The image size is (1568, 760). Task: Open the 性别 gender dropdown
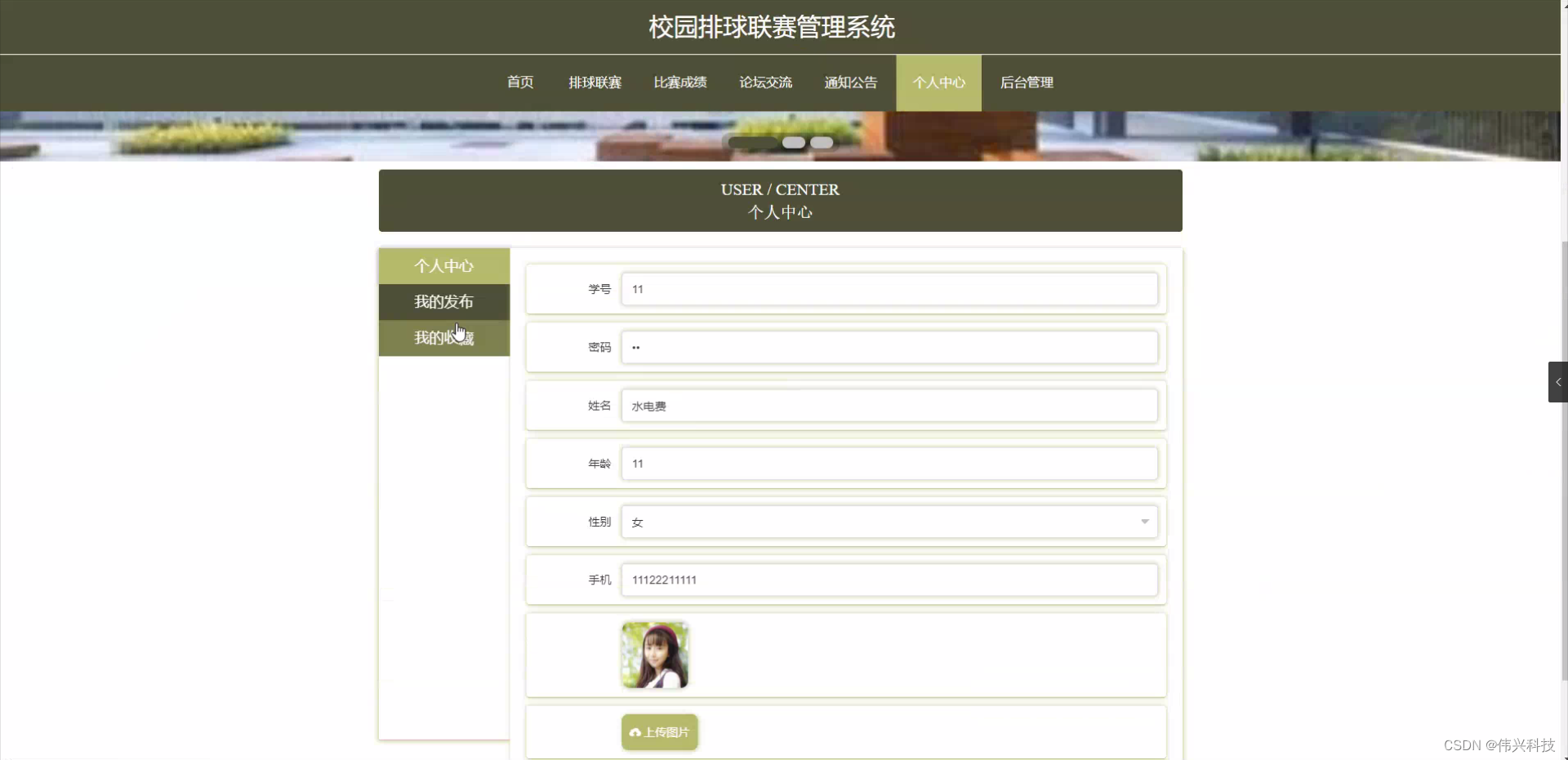tap(889, 522)
